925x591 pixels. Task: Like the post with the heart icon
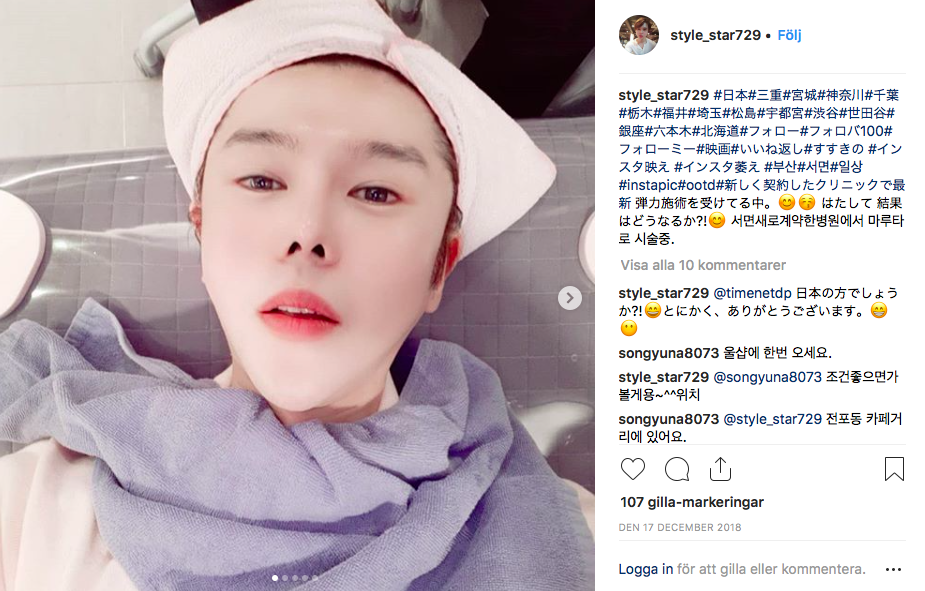(x=632, y=469)
